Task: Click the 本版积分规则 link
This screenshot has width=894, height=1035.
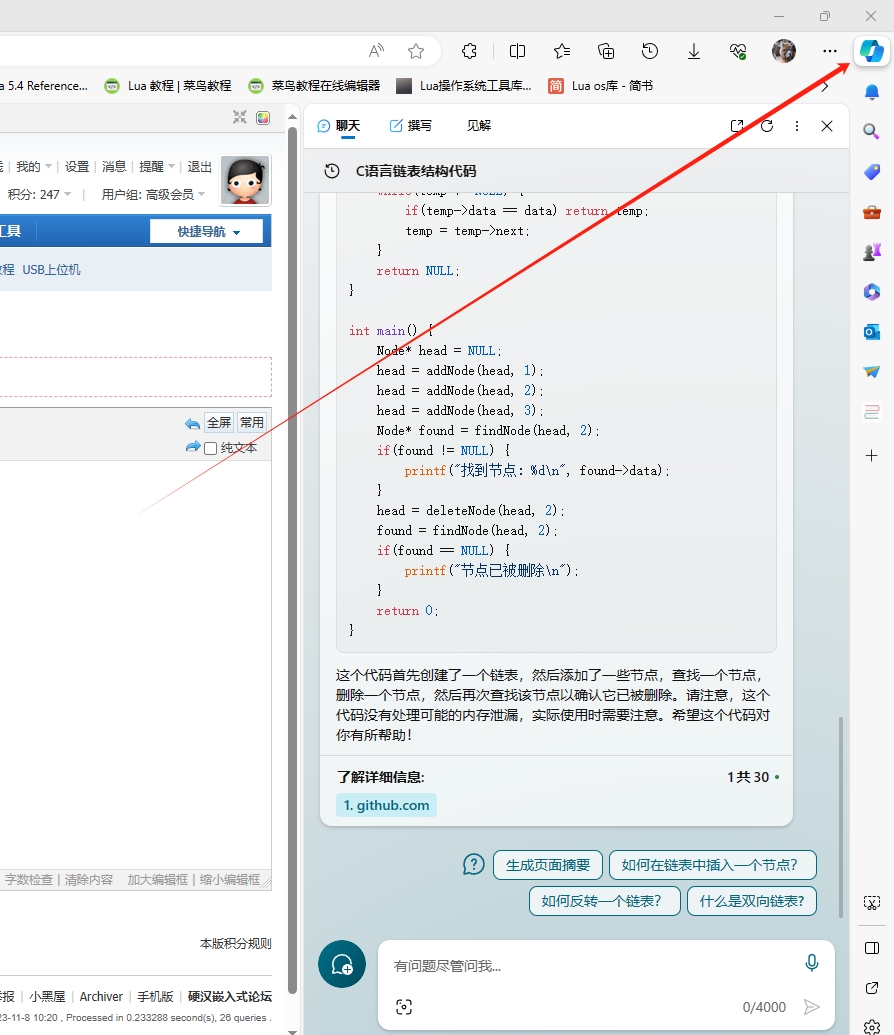Action: (236, 943)
